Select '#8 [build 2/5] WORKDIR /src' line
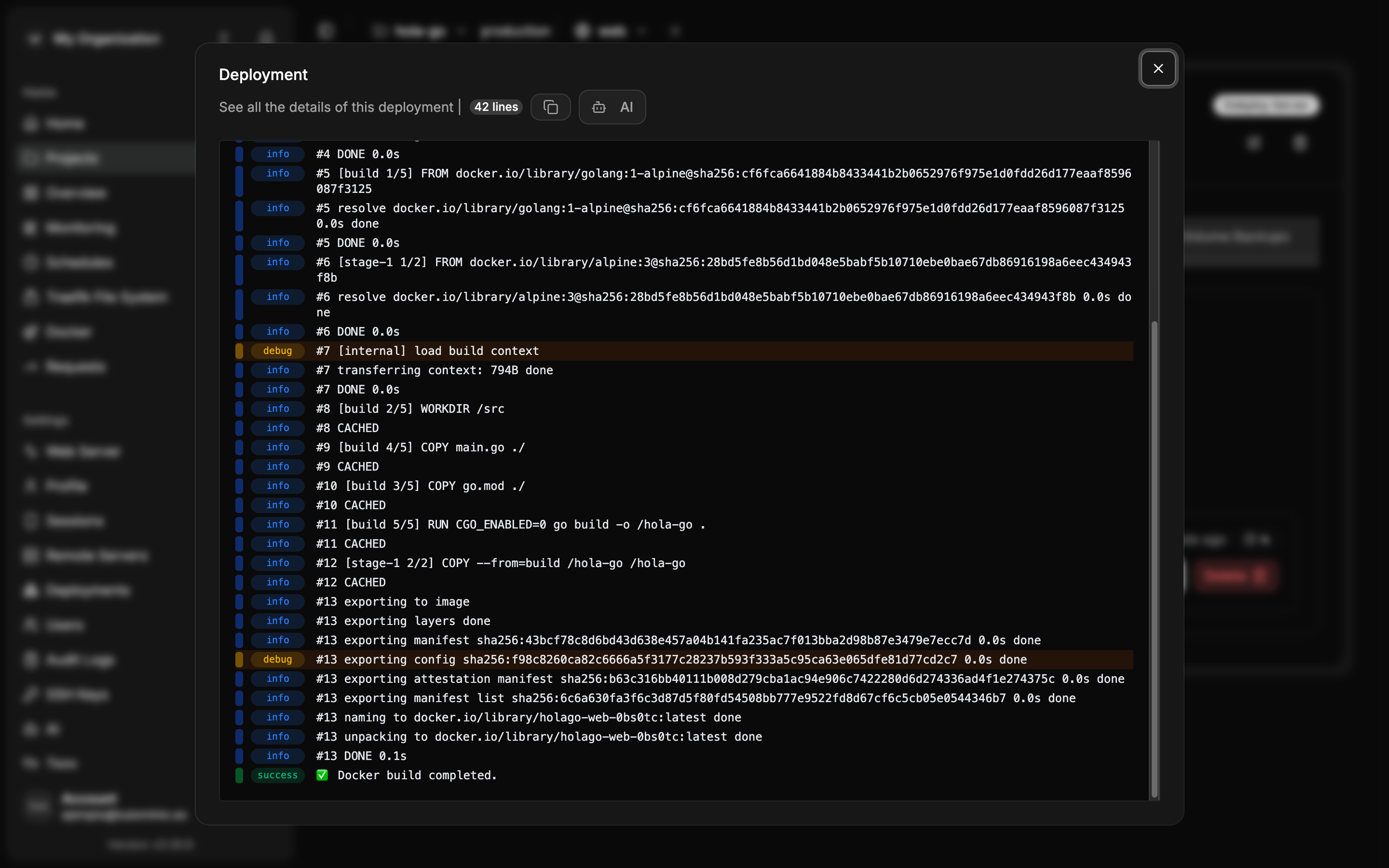Image resolution: width=1389 pixels, height=868 pixels. tap(684, 409)
